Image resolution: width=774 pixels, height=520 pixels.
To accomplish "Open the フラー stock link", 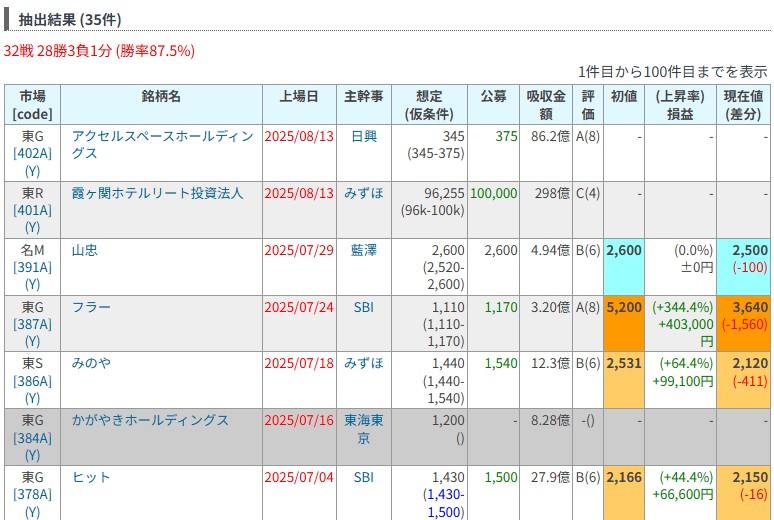I will coord(91,307).
